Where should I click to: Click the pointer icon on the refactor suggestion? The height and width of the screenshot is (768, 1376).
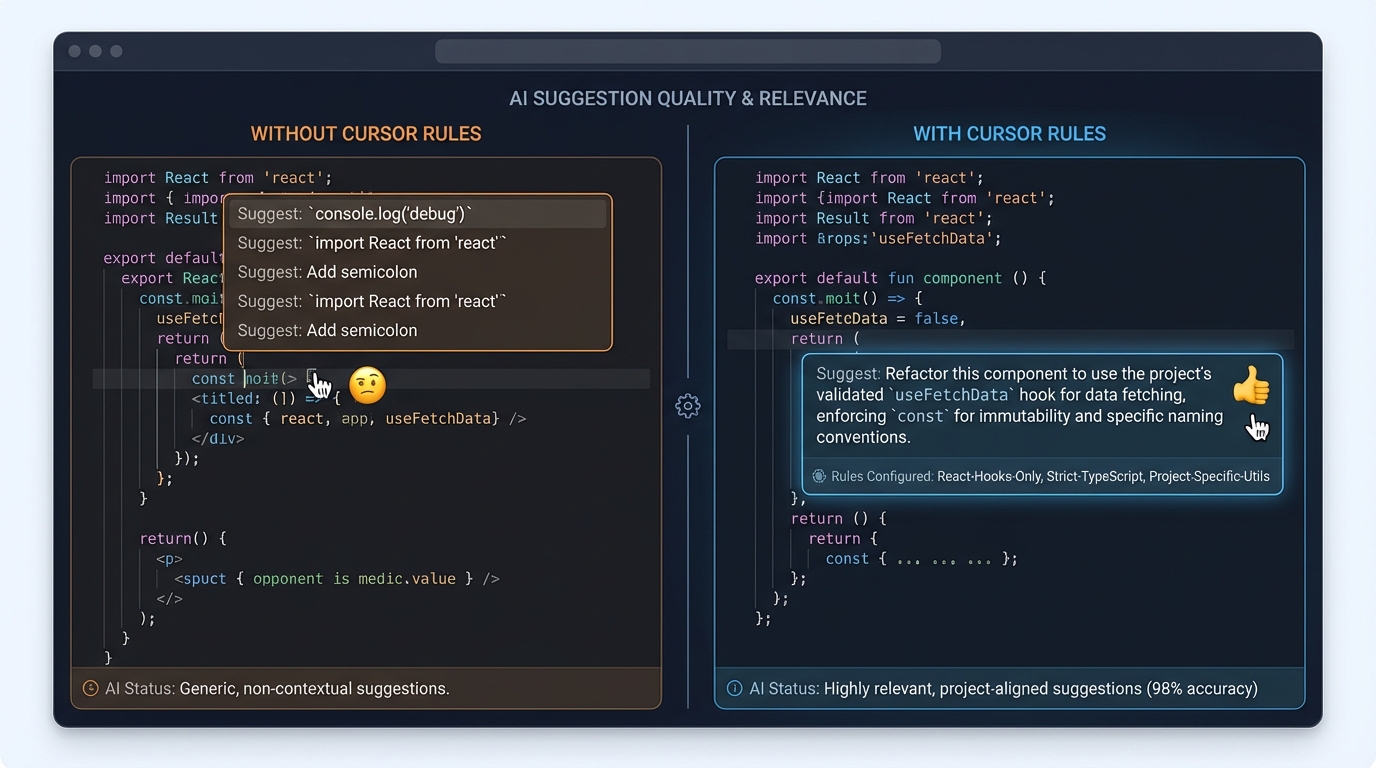pyautogui.click(x=1257, y=427)
